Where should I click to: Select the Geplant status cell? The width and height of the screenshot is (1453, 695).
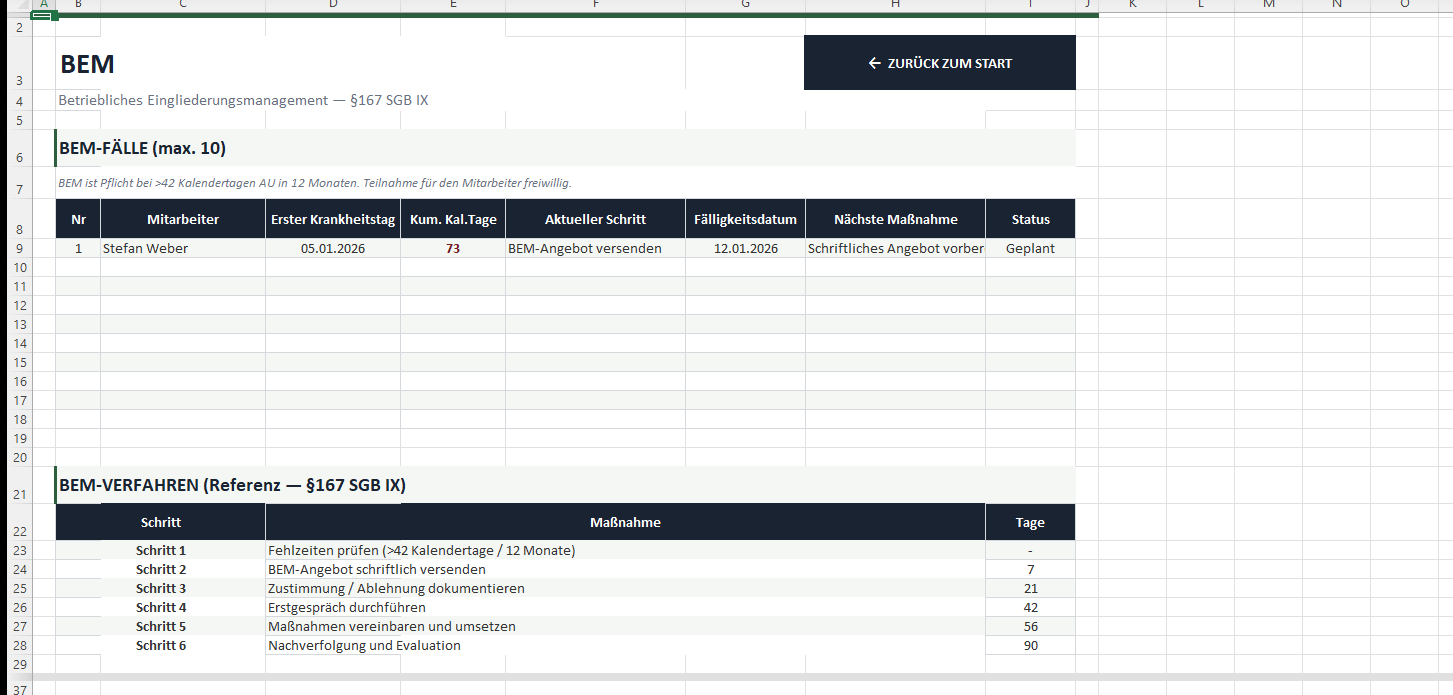[1030, 249]
